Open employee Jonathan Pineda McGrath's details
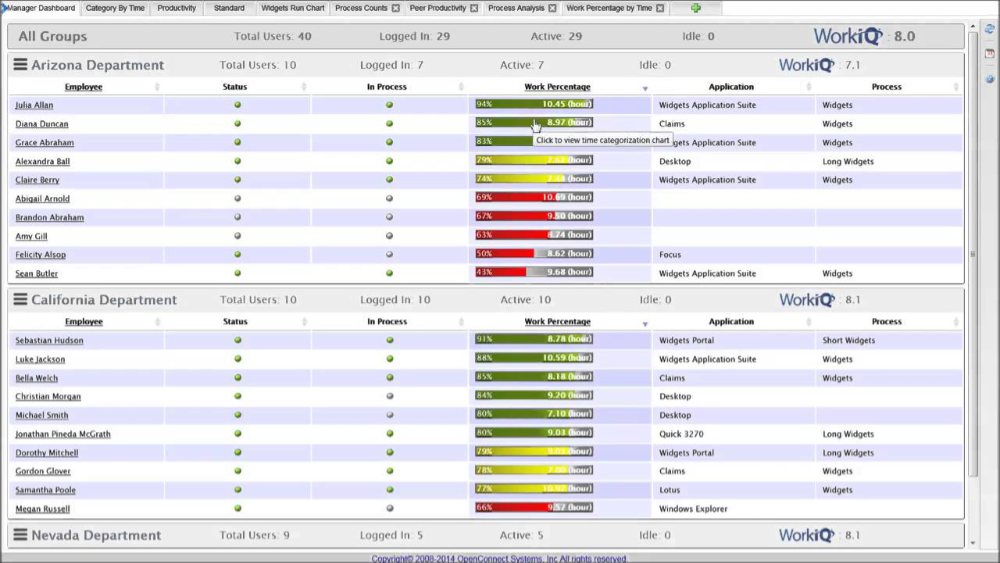The height and width of the screenshot is (563, 1000). [x=63, y=434]
